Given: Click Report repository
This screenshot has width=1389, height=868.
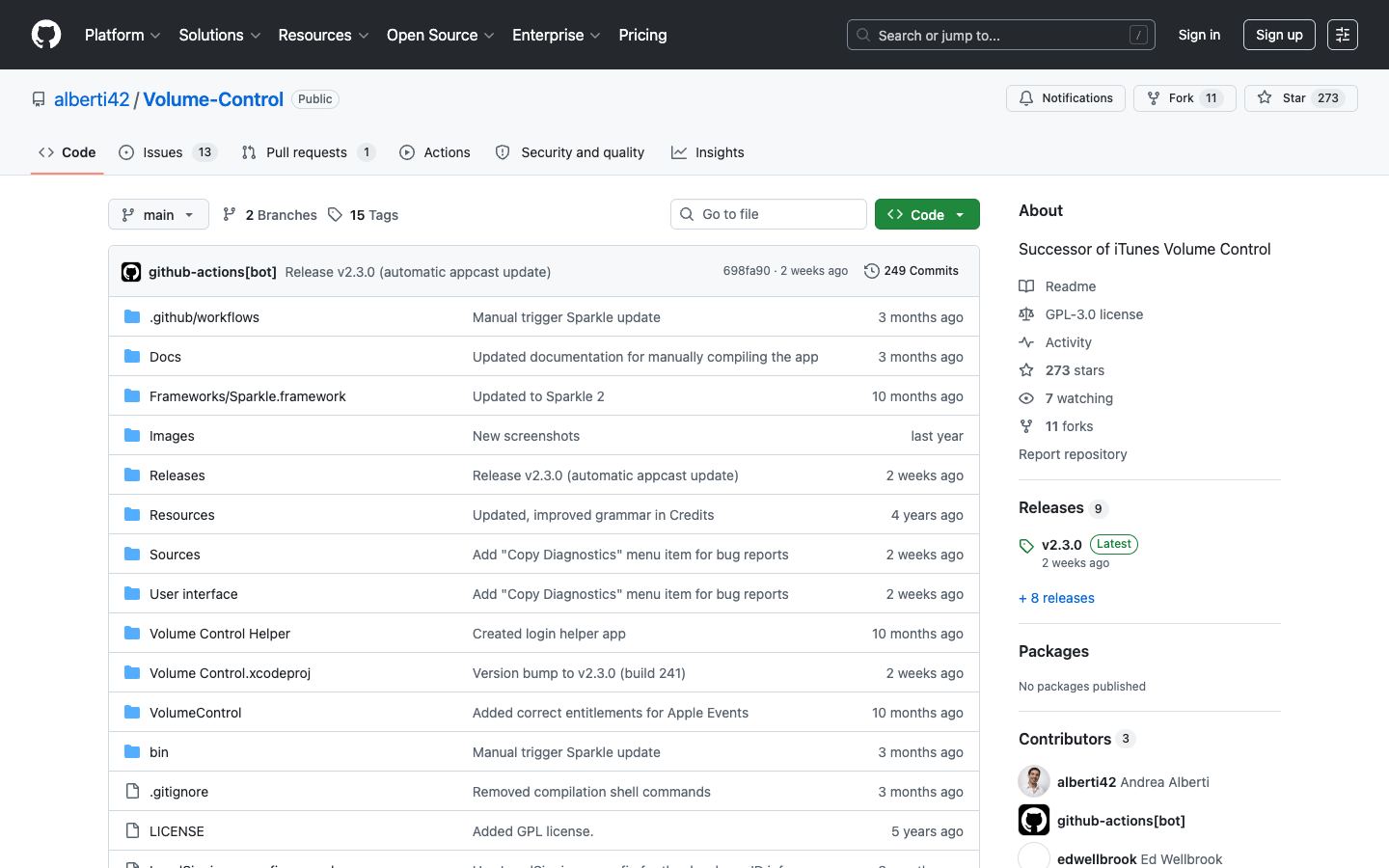Looking at the screenshot, I should tap(1073, 454).
